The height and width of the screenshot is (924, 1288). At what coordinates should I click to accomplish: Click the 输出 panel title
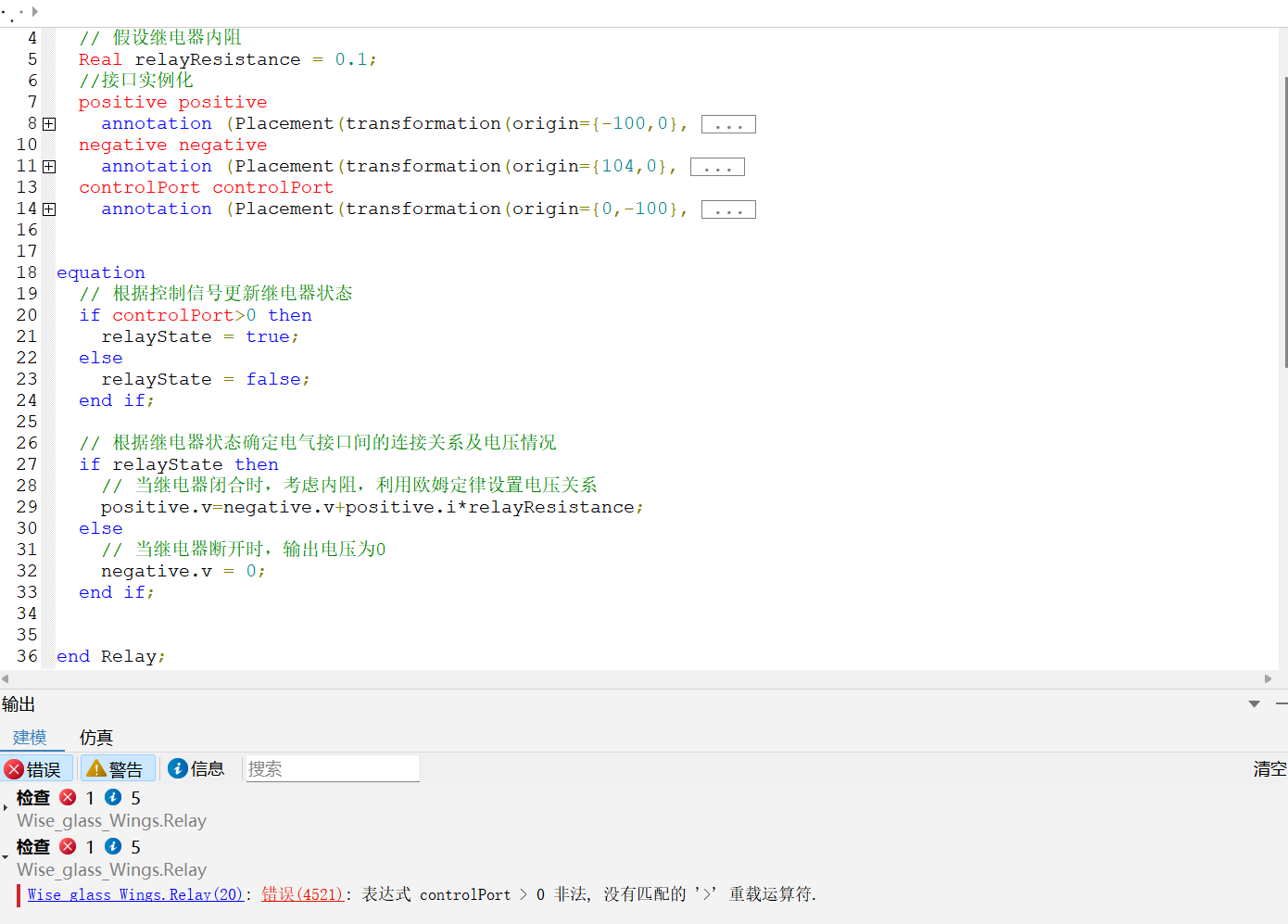[x=19, y=704]
